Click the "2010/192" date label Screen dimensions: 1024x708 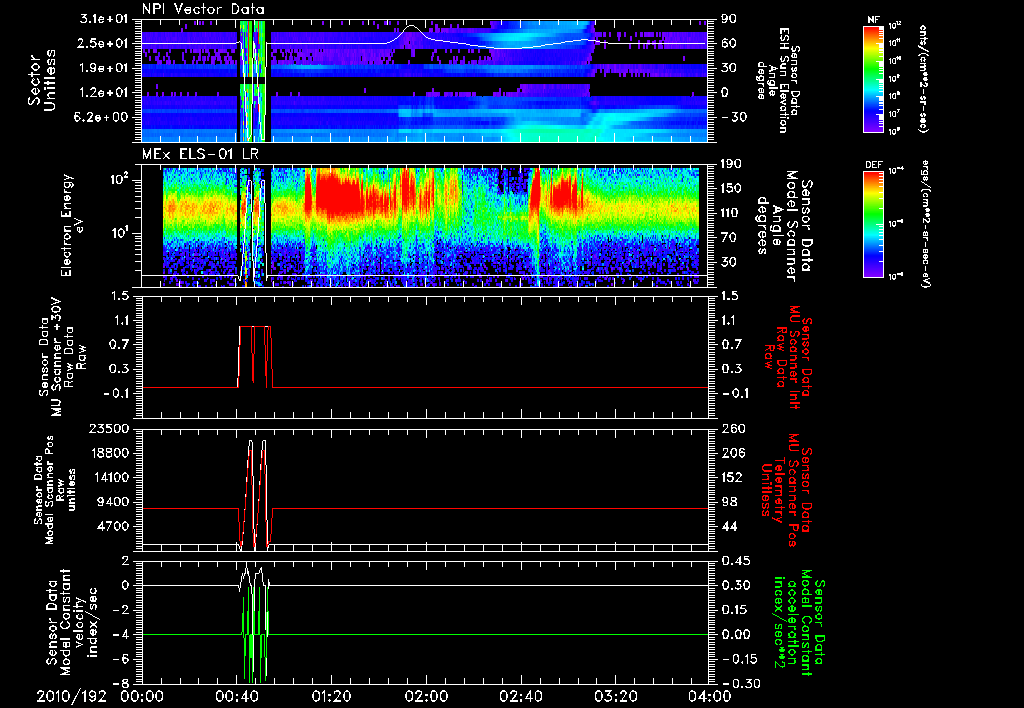(x=71, y=696)
